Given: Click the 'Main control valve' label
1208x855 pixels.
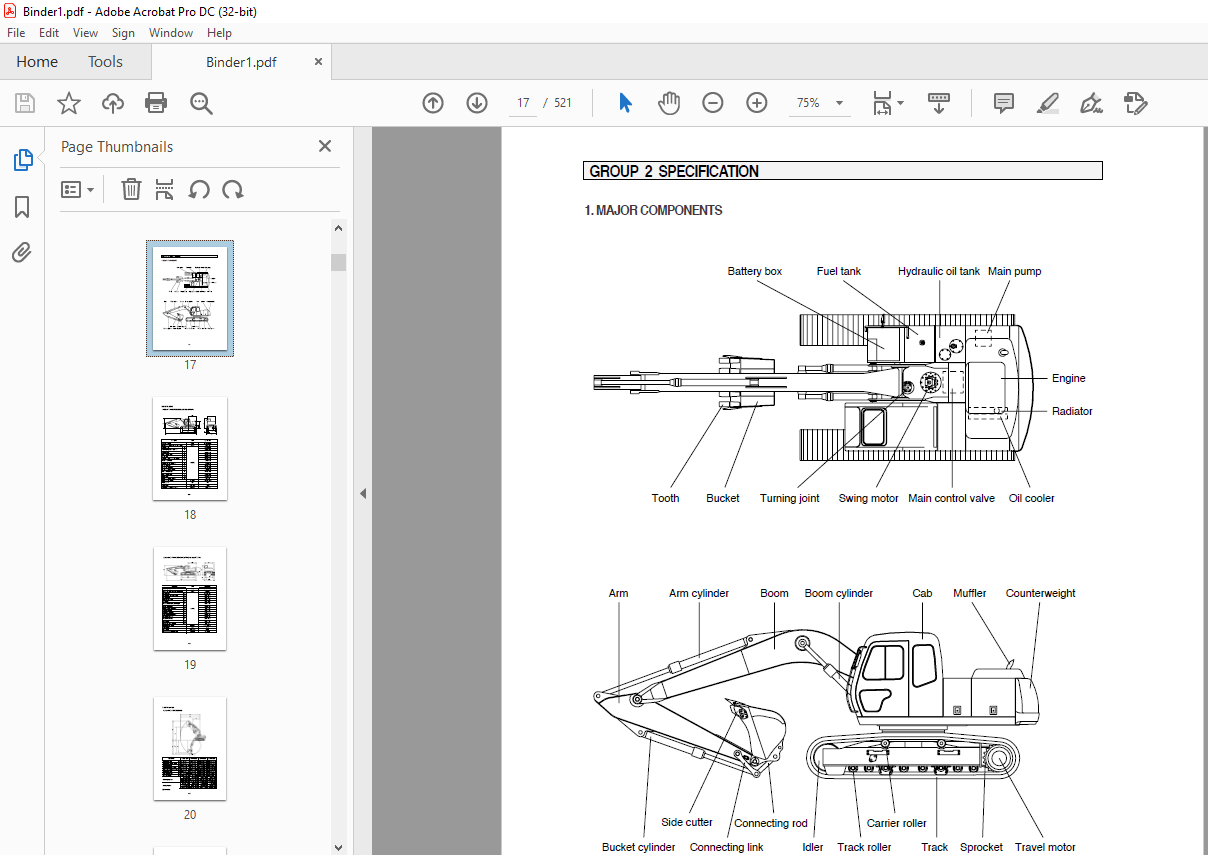Looking at the screenshot, I should coord(951,498).
